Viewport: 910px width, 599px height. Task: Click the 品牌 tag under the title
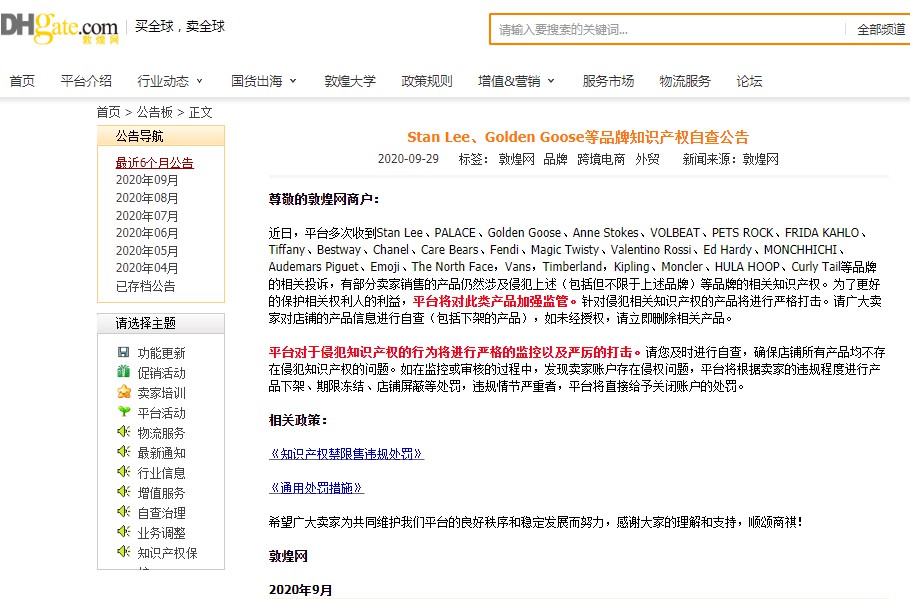[555, 159]
